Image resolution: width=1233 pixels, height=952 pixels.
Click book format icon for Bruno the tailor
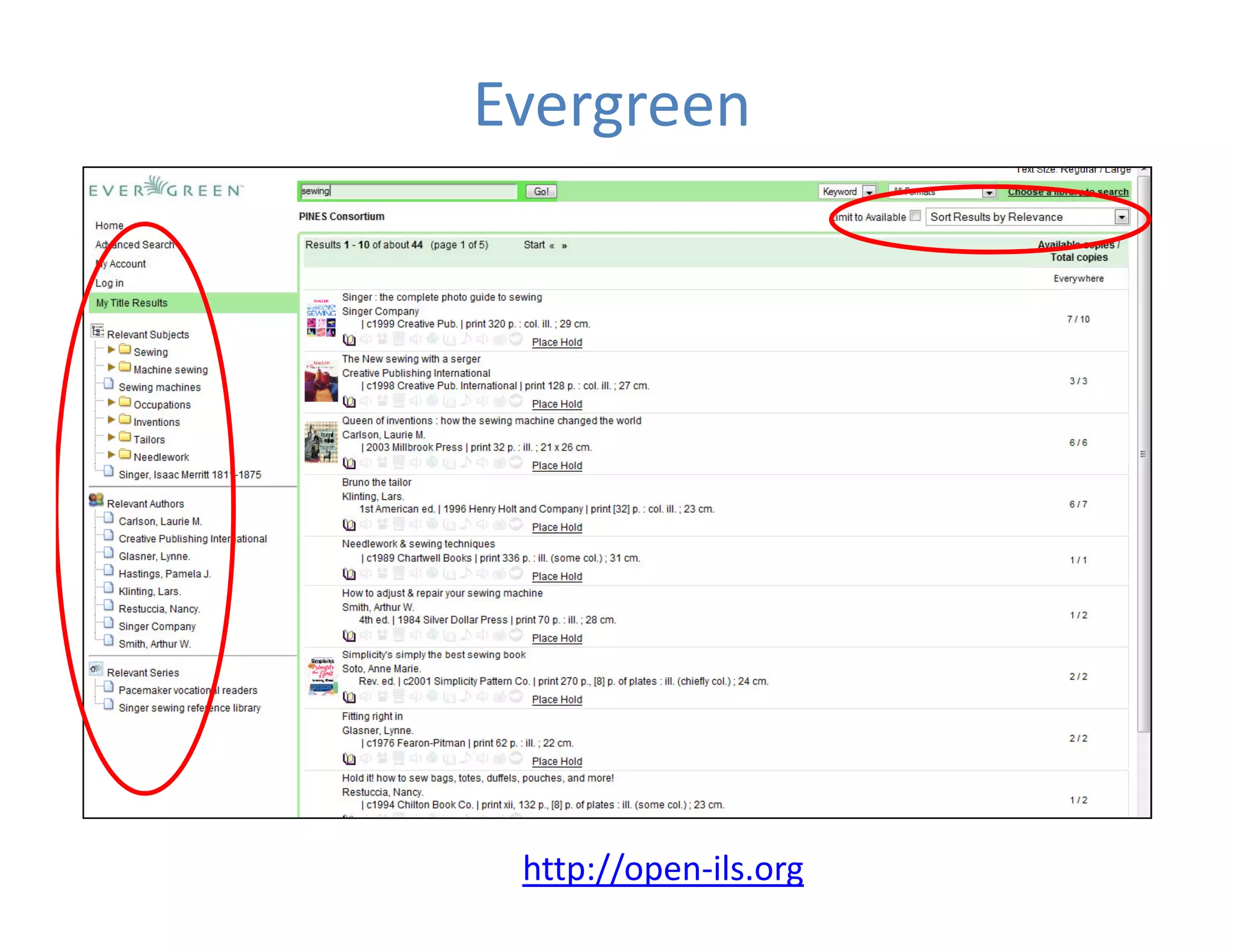[349, 525]
